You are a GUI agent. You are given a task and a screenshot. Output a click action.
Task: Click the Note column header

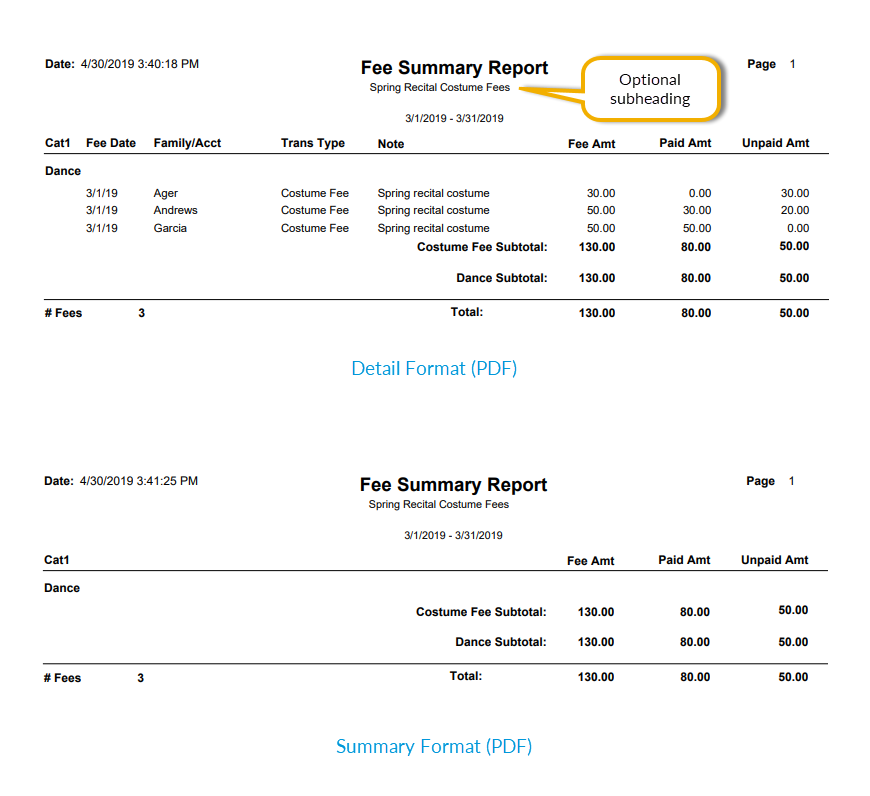point(391,144)
